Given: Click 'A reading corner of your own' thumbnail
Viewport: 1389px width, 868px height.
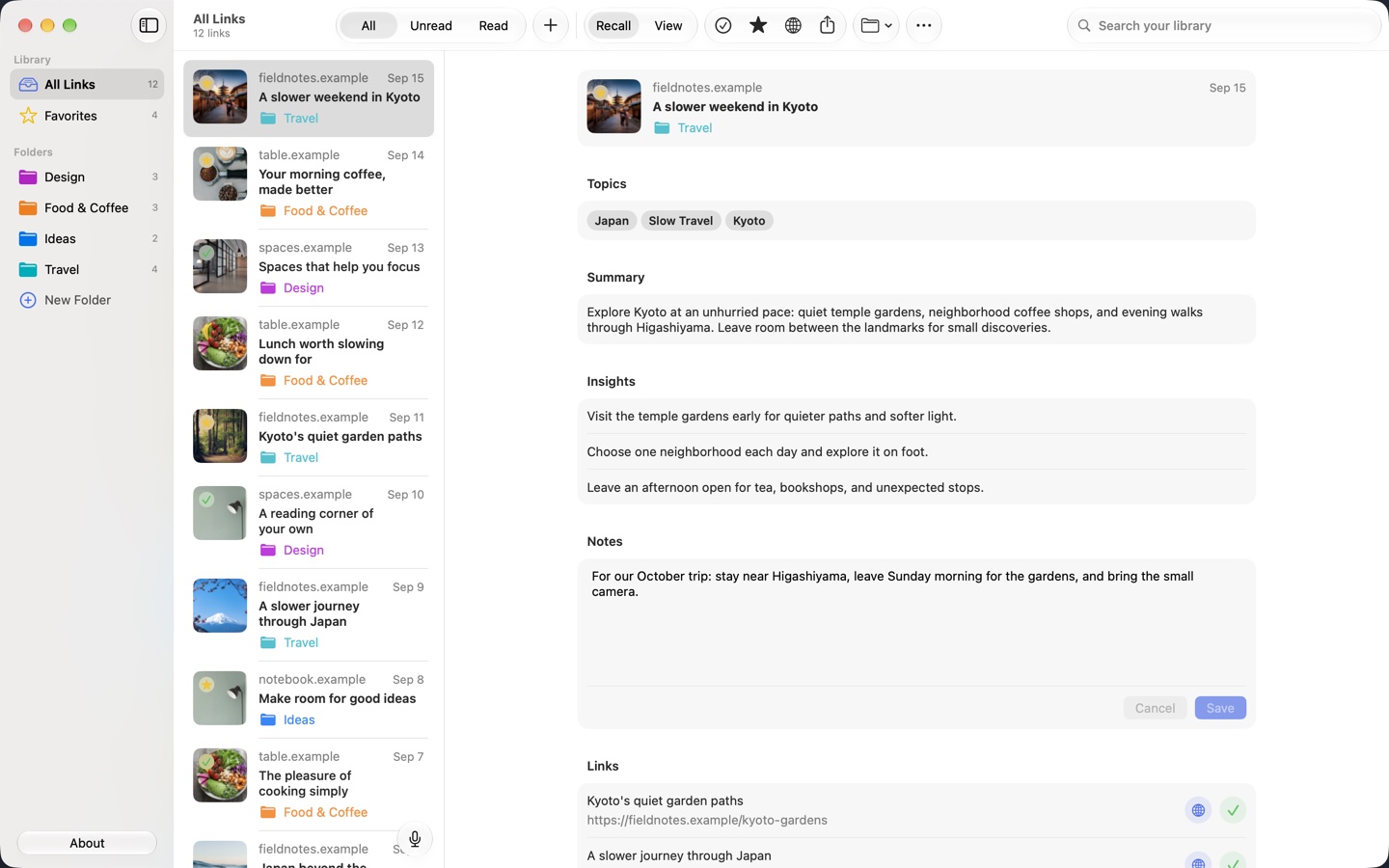Looking at the screenshot, I should pyautogui.click(x=220, y=513).
